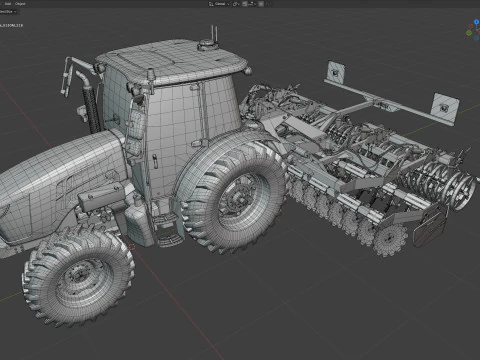Select the tractor cab roof mesh
The image size is (480, 360).
172,61
